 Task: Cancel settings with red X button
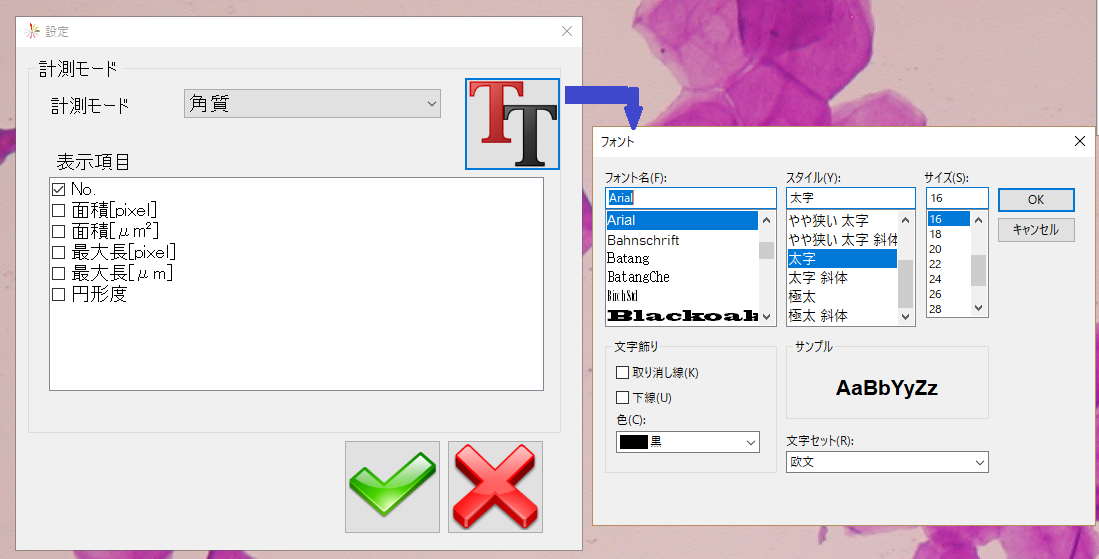[x=495, y=487]
